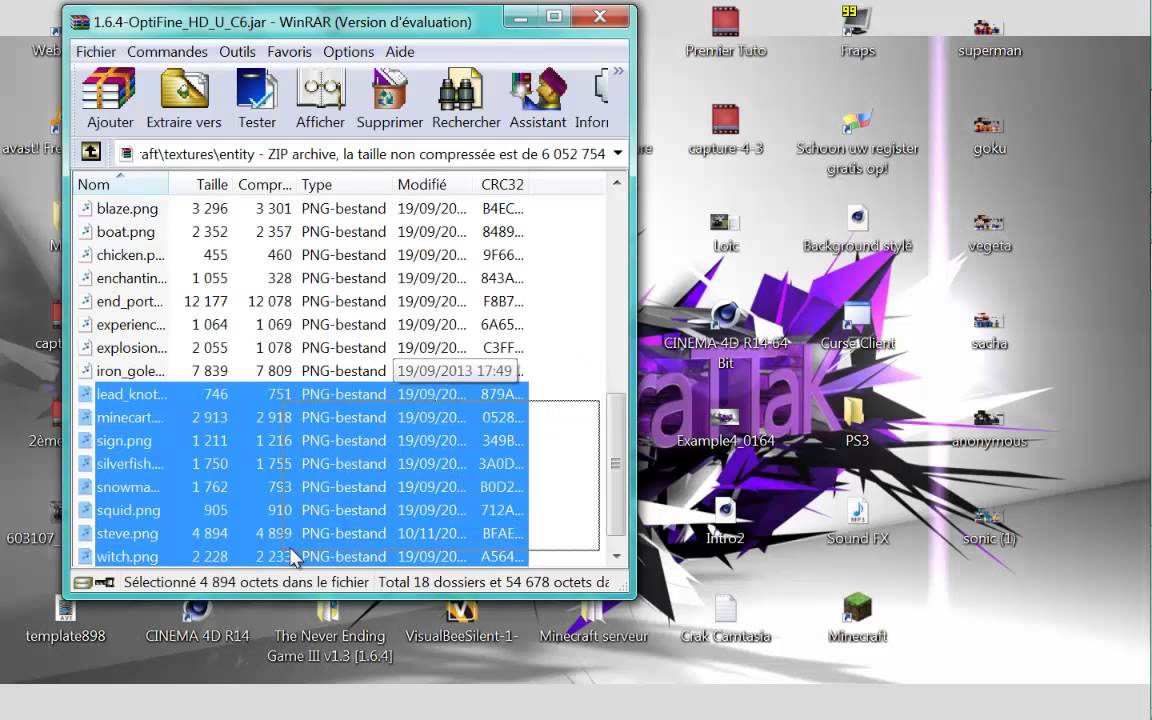Open the Commandes menu
The image size is (1152, 720).
click(x=167, y=52)
